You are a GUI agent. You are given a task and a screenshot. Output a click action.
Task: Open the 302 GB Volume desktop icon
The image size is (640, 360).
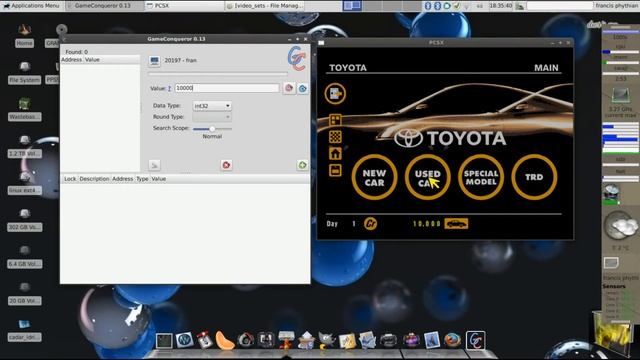coord(24,220)
